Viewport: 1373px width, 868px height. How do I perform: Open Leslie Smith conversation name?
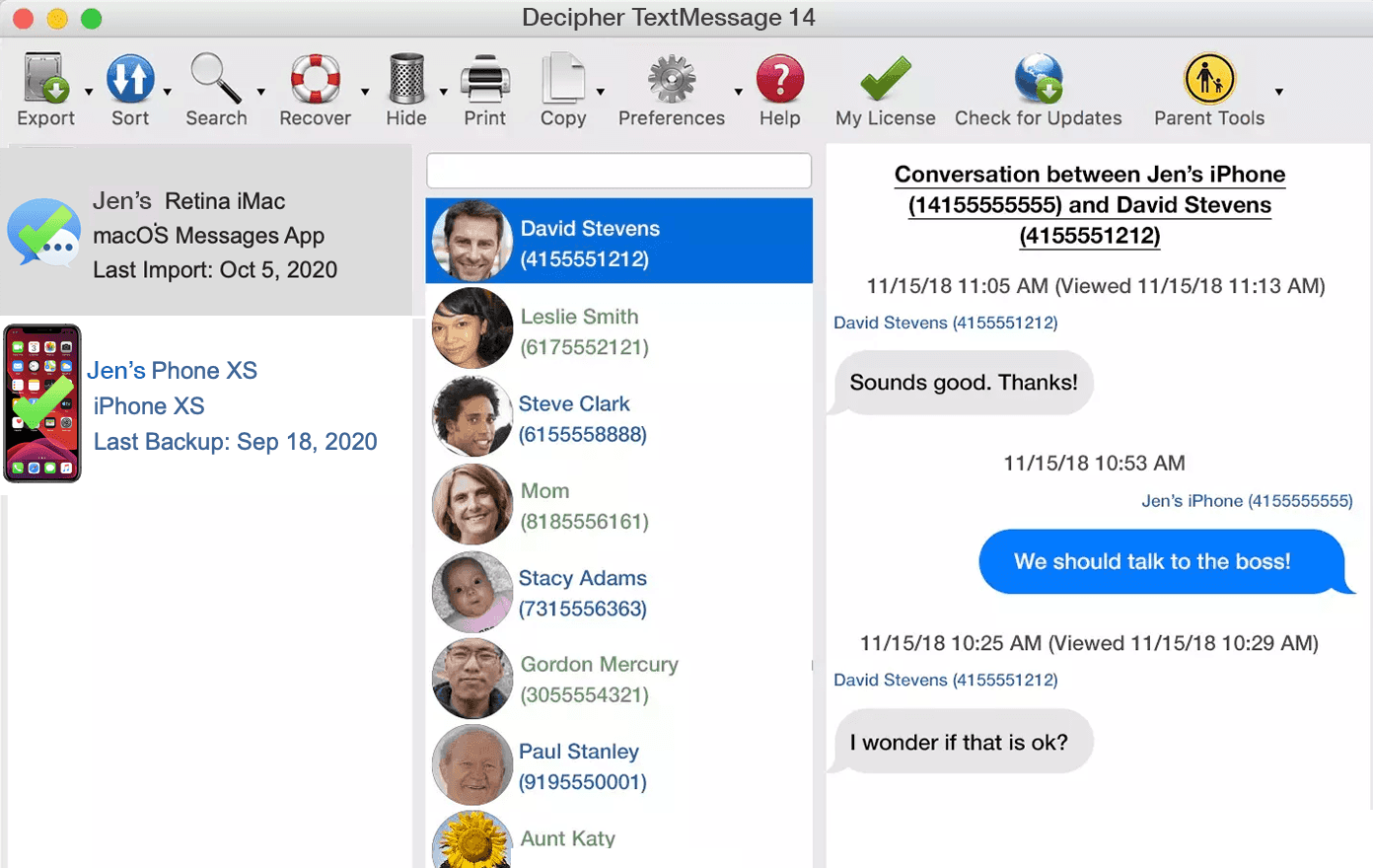[x=579, y=317]
